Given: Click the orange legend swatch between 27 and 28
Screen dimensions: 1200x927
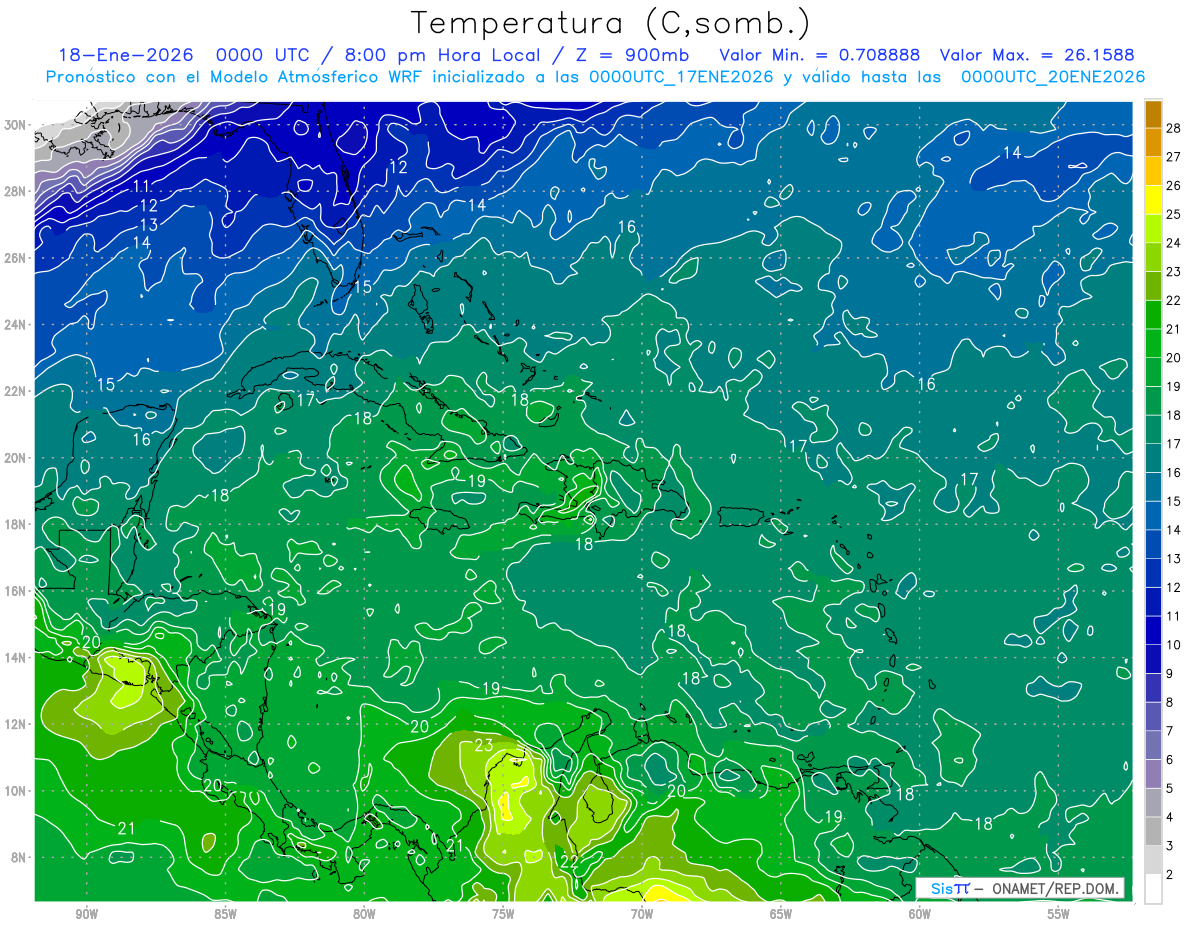Looking at the screenshot, I should coord(1153,141).
